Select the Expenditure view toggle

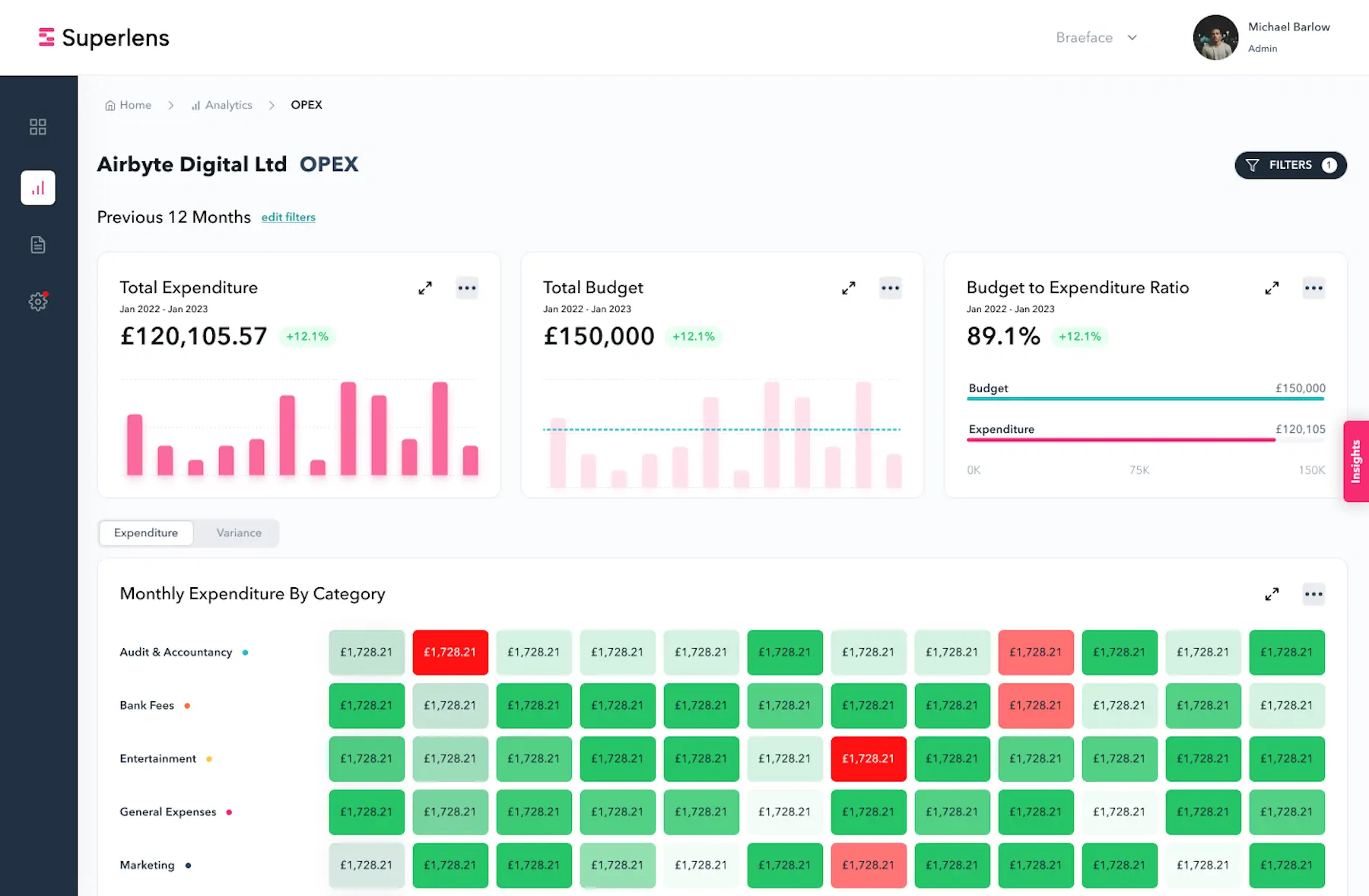[146, 533]
